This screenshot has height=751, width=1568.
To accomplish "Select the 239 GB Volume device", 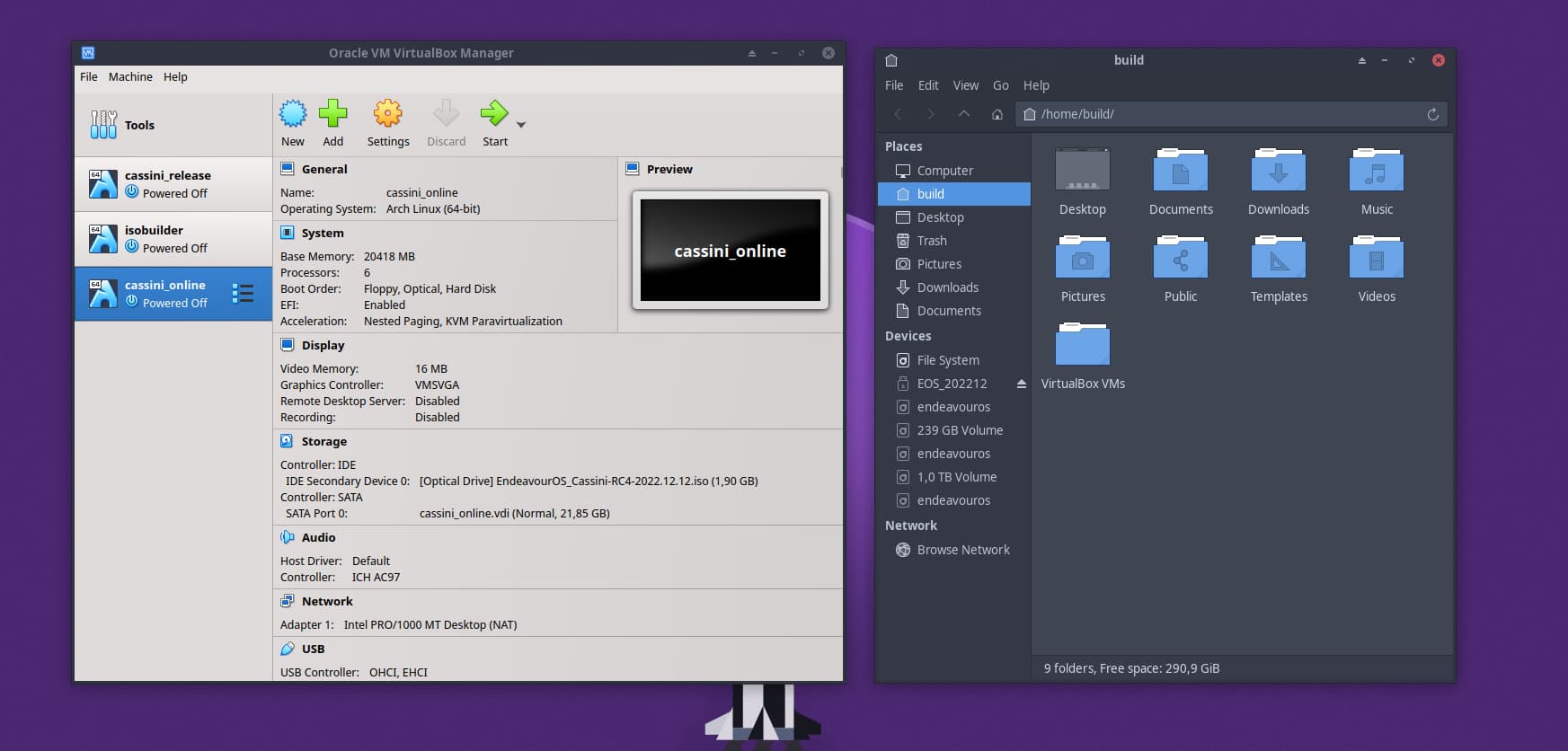I will click(954, 430).
